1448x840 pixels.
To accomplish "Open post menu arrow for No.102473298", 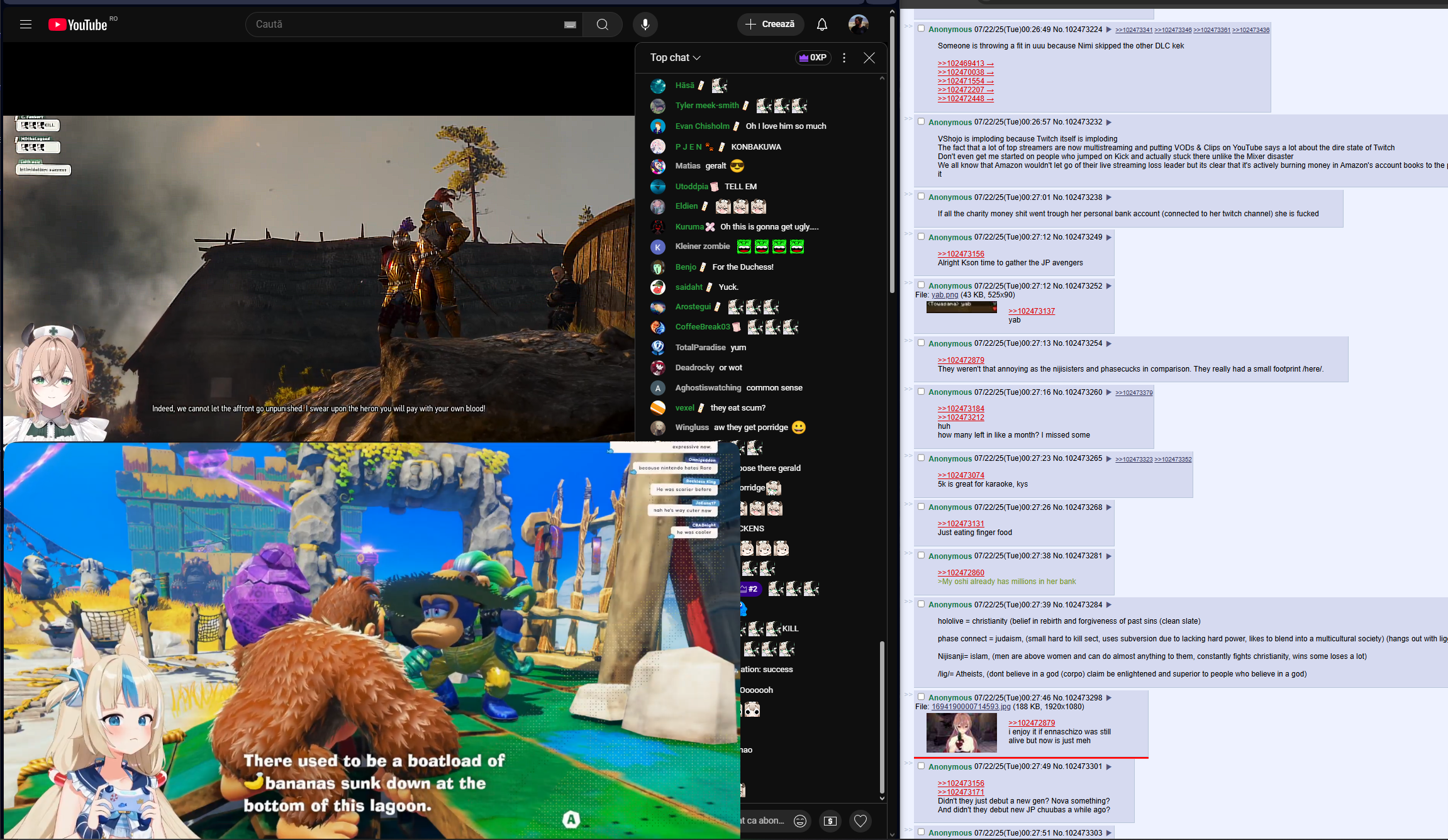I will click(x=1109, y=698).
